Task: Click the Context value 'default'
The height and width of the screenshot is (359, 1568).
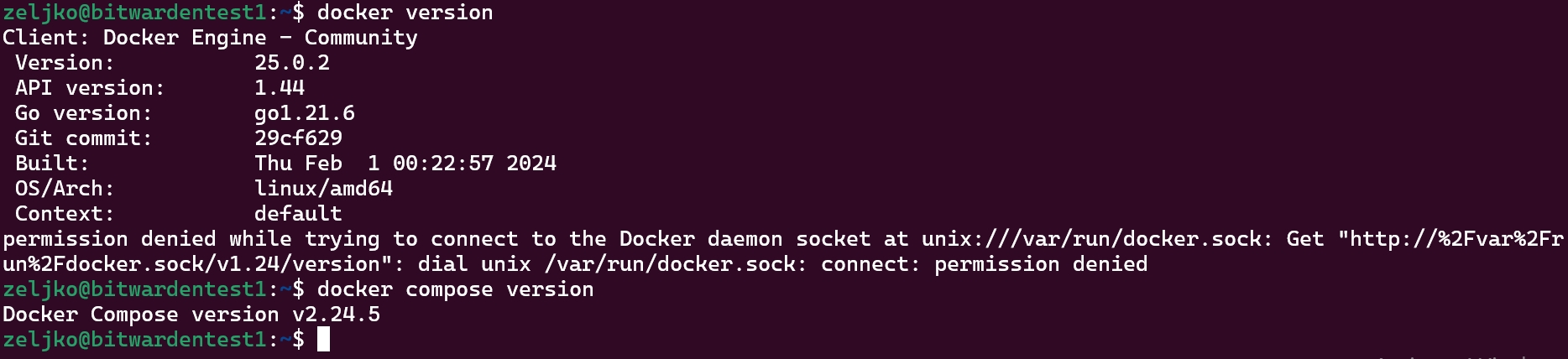Action: tap(299, 214)
